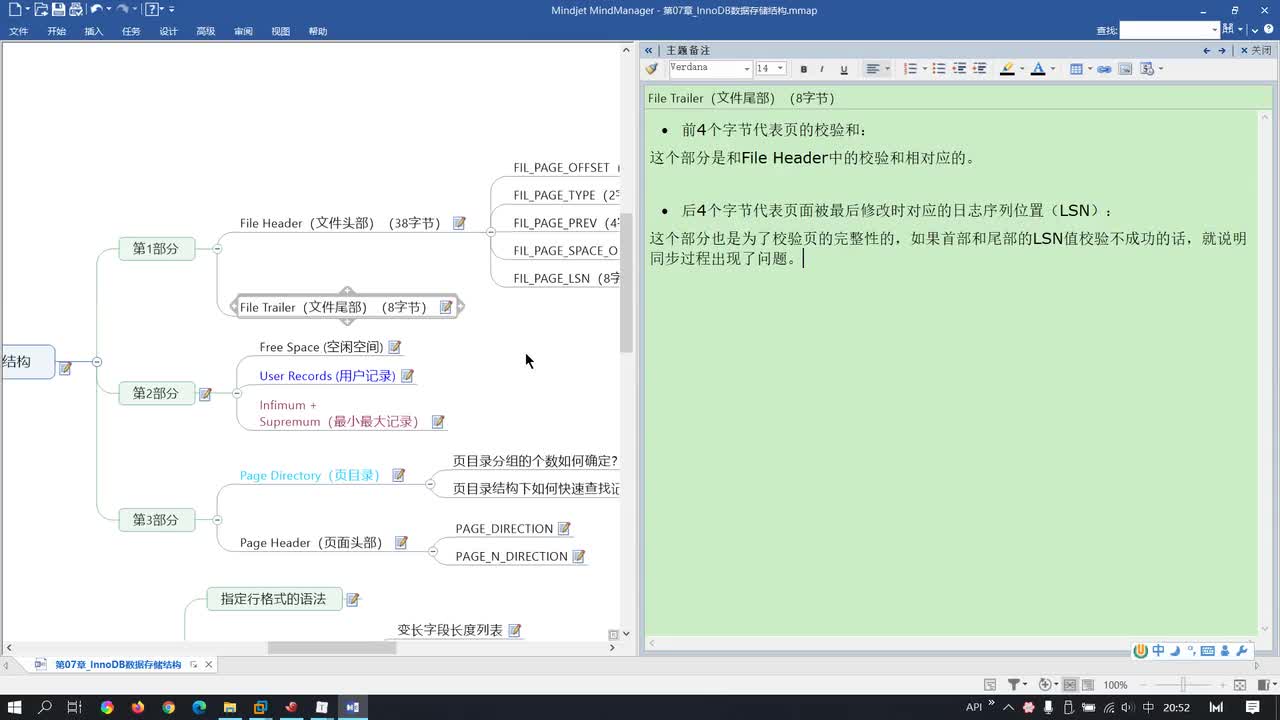
Task: Open notes icon on File Header topic
Action: [459, 223]
